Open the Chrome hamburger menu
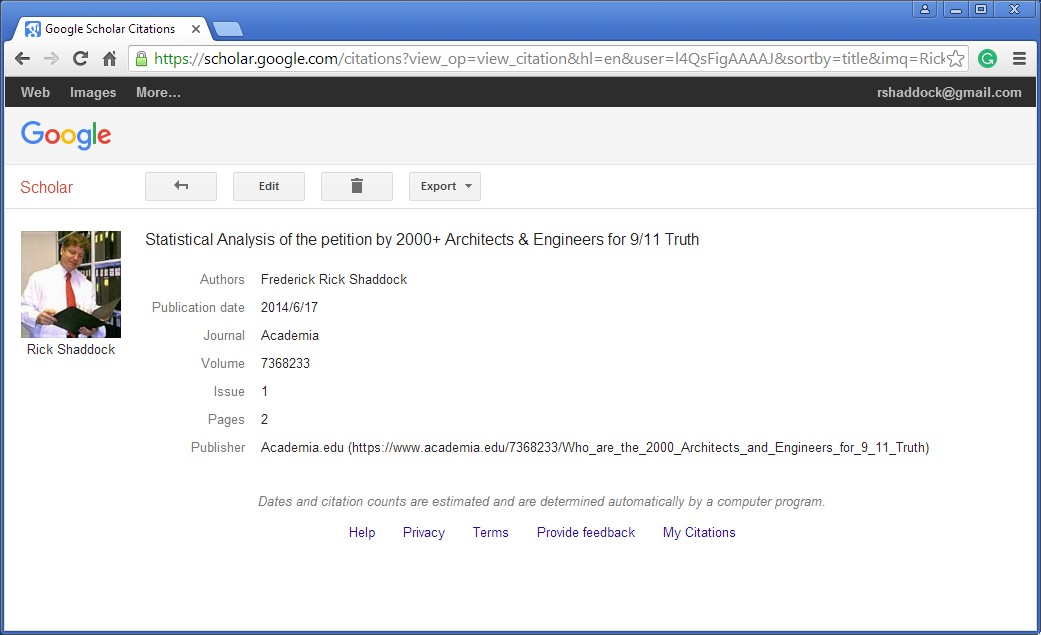 (x=1020, y=58)
